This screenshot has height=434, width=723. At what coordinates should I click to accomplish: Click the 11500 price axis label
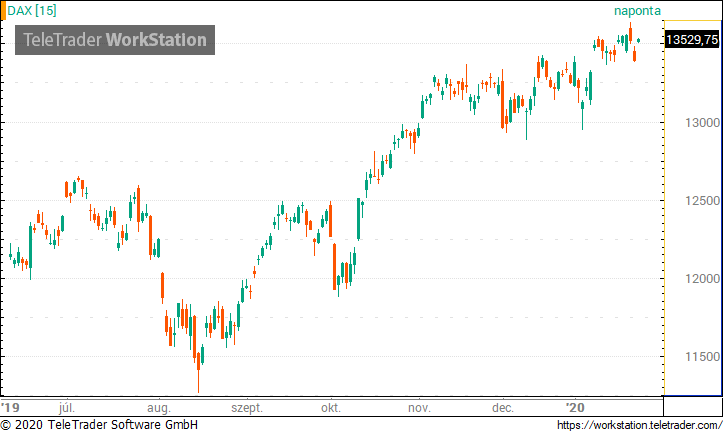702,357
